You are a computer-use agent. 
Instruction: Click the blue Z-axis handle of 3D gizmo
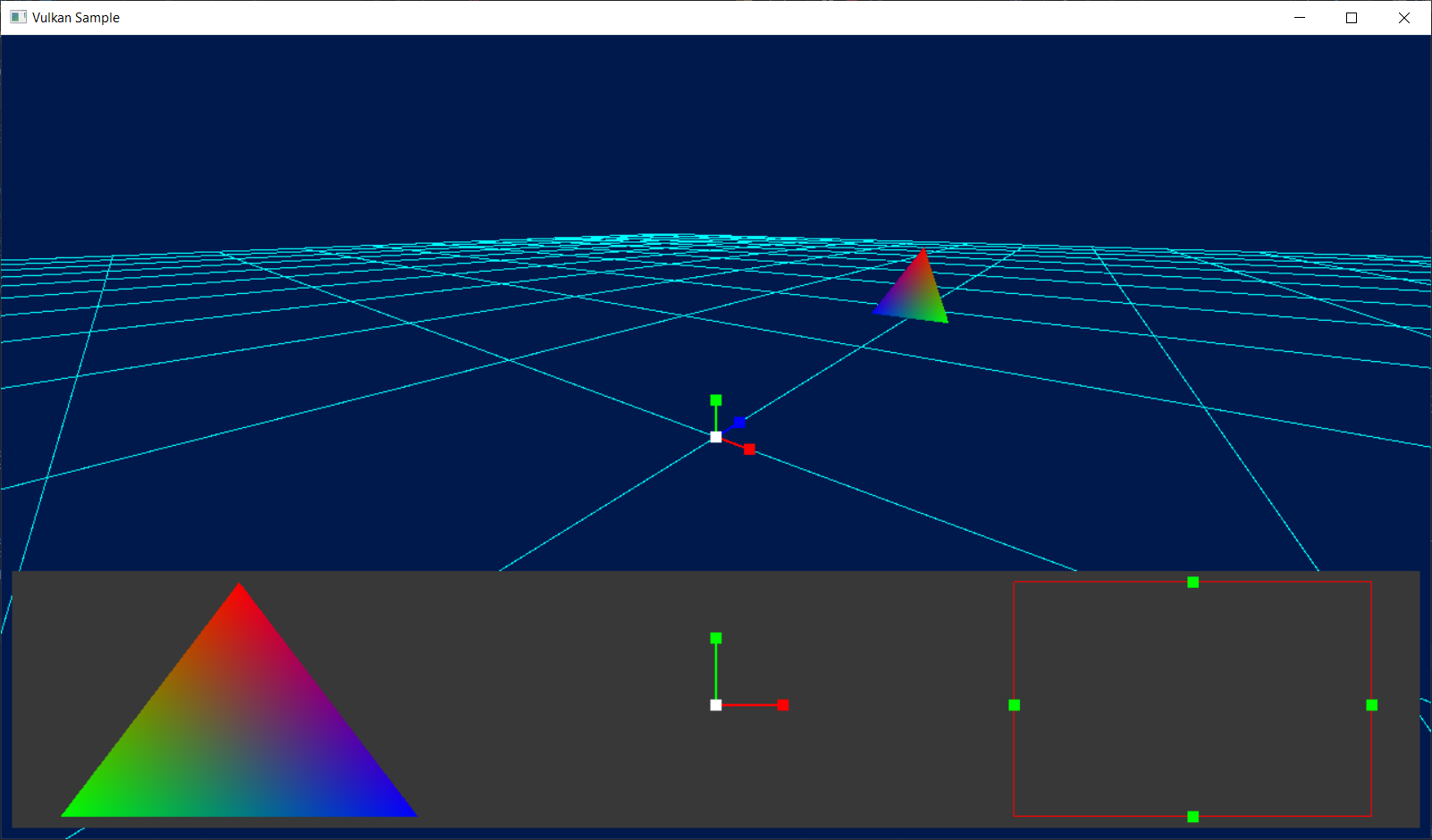739,423
